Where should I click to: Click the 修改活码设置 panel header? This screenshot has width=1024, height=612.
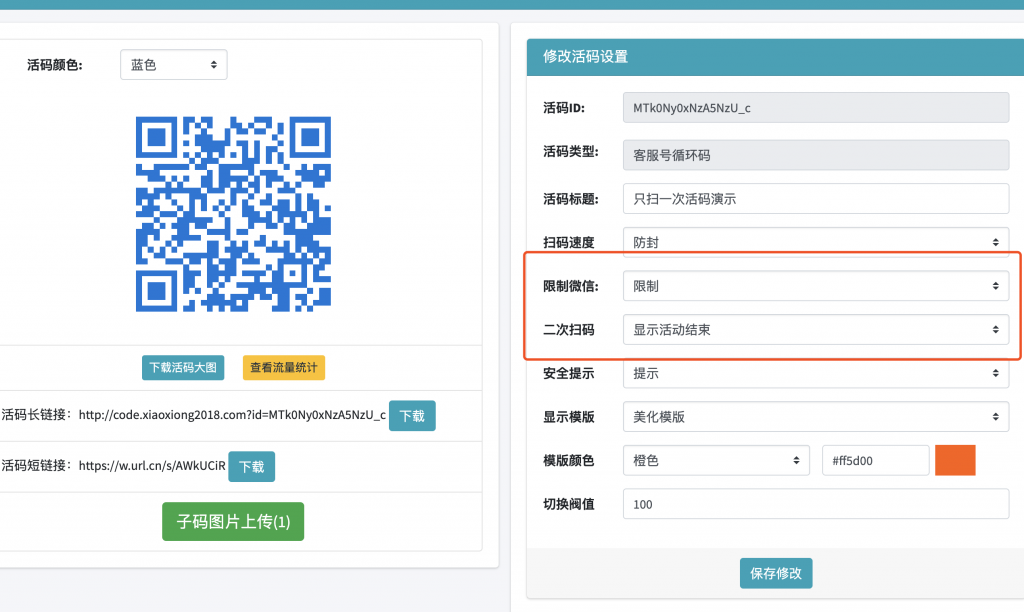775,57
